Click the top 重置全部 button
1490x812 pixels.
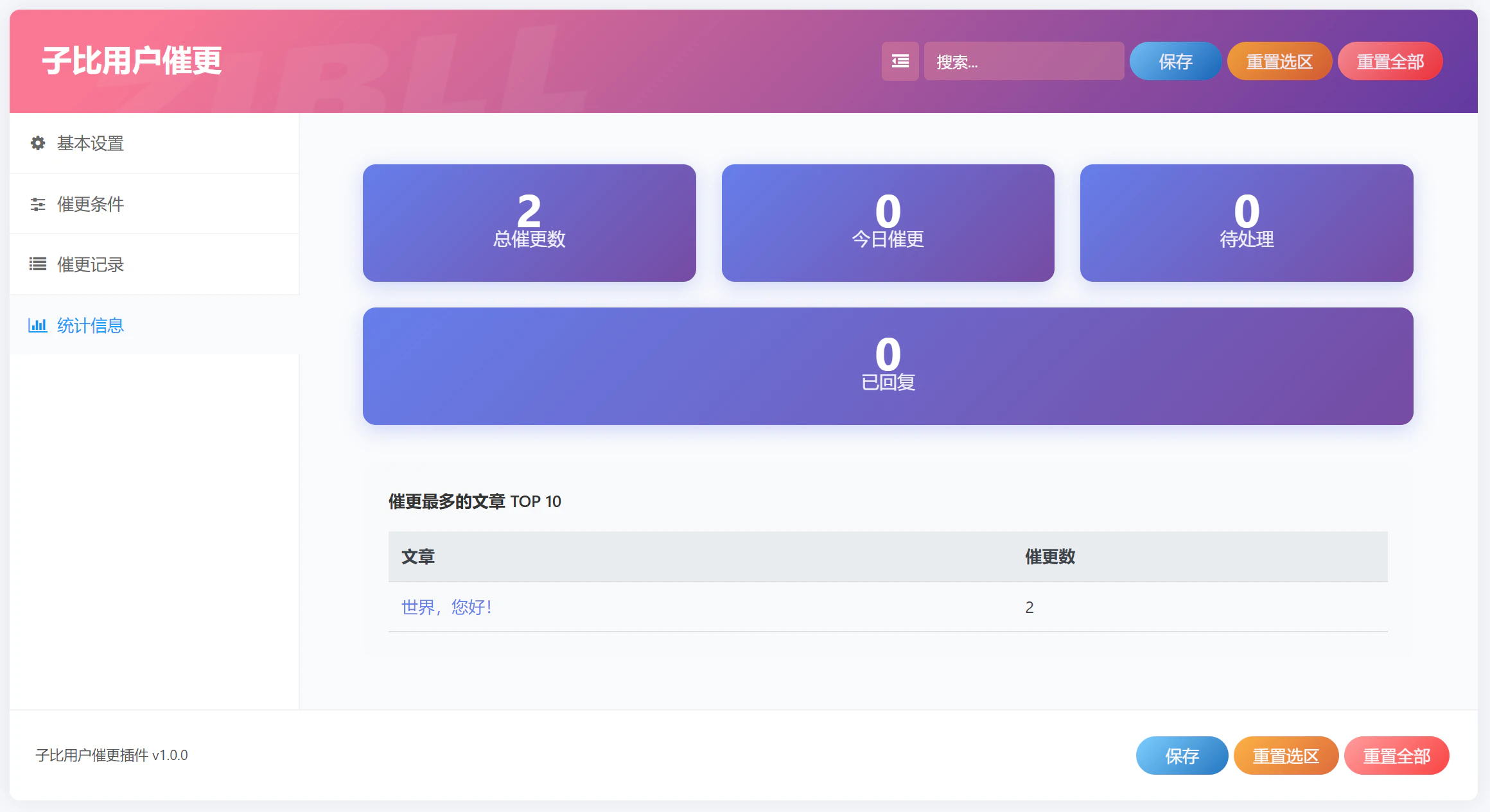click(x=1390, y=61)
